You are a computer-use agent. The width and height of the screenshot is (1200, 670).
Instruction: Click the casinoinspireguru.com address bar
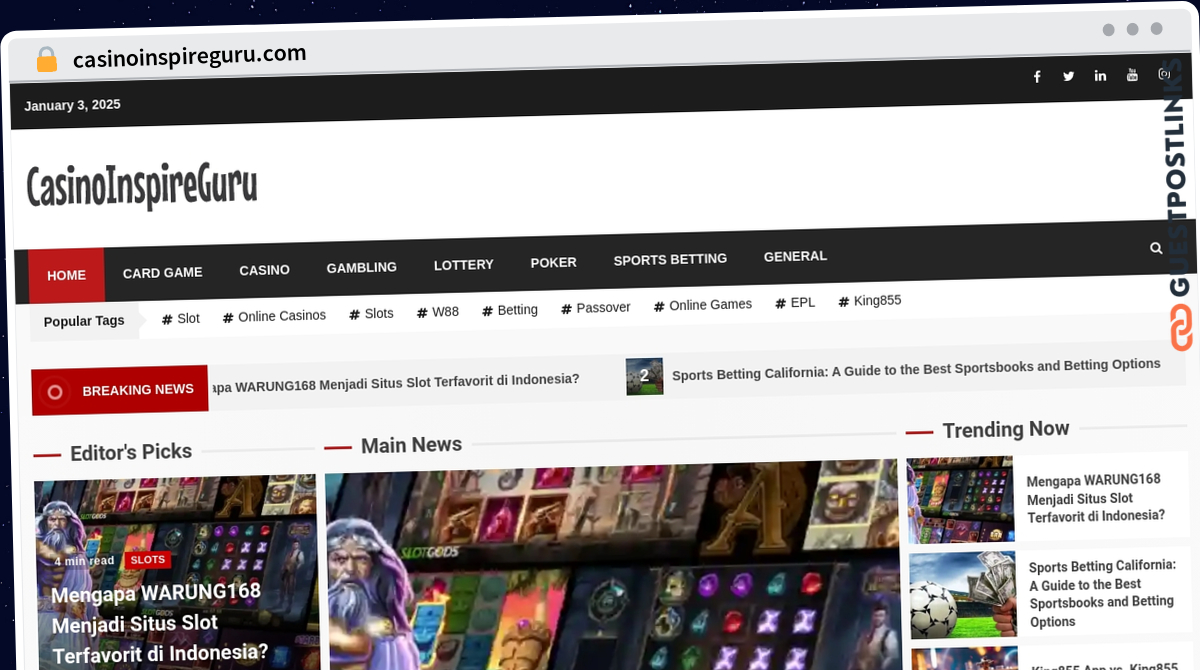tap(190, 56)
